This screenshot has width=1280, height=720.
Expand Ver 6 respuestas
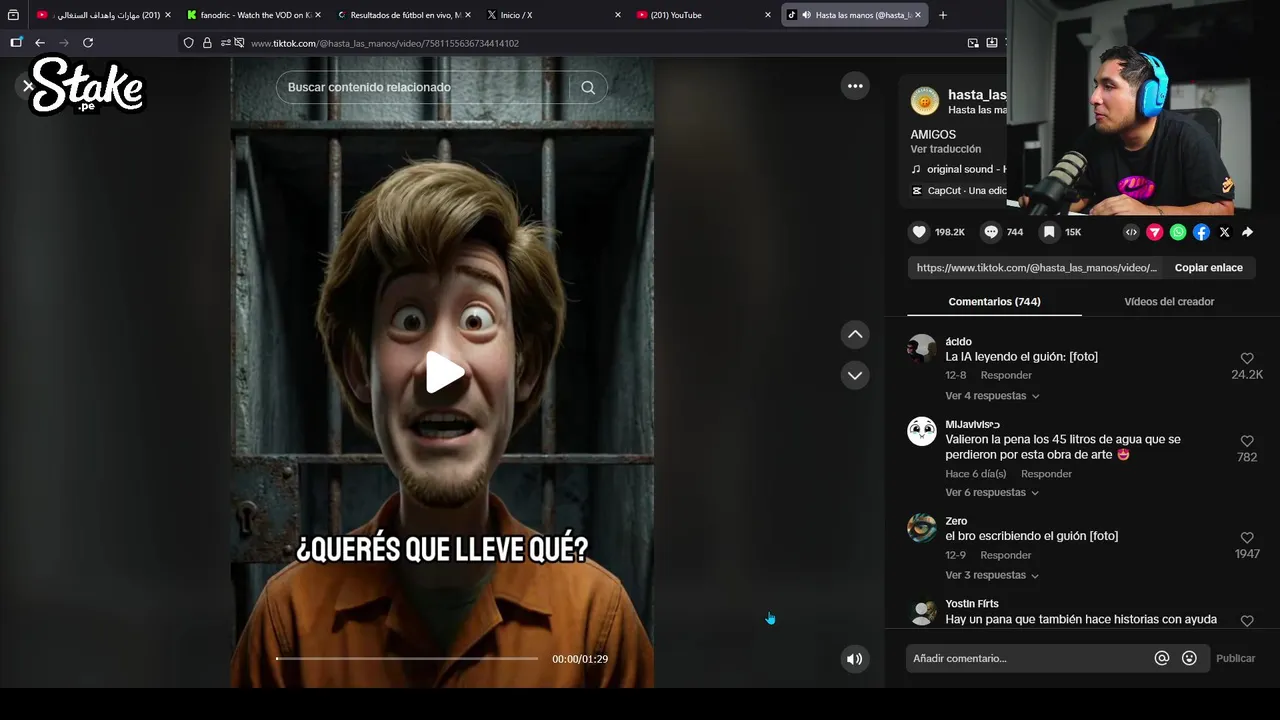coord(992,492)
